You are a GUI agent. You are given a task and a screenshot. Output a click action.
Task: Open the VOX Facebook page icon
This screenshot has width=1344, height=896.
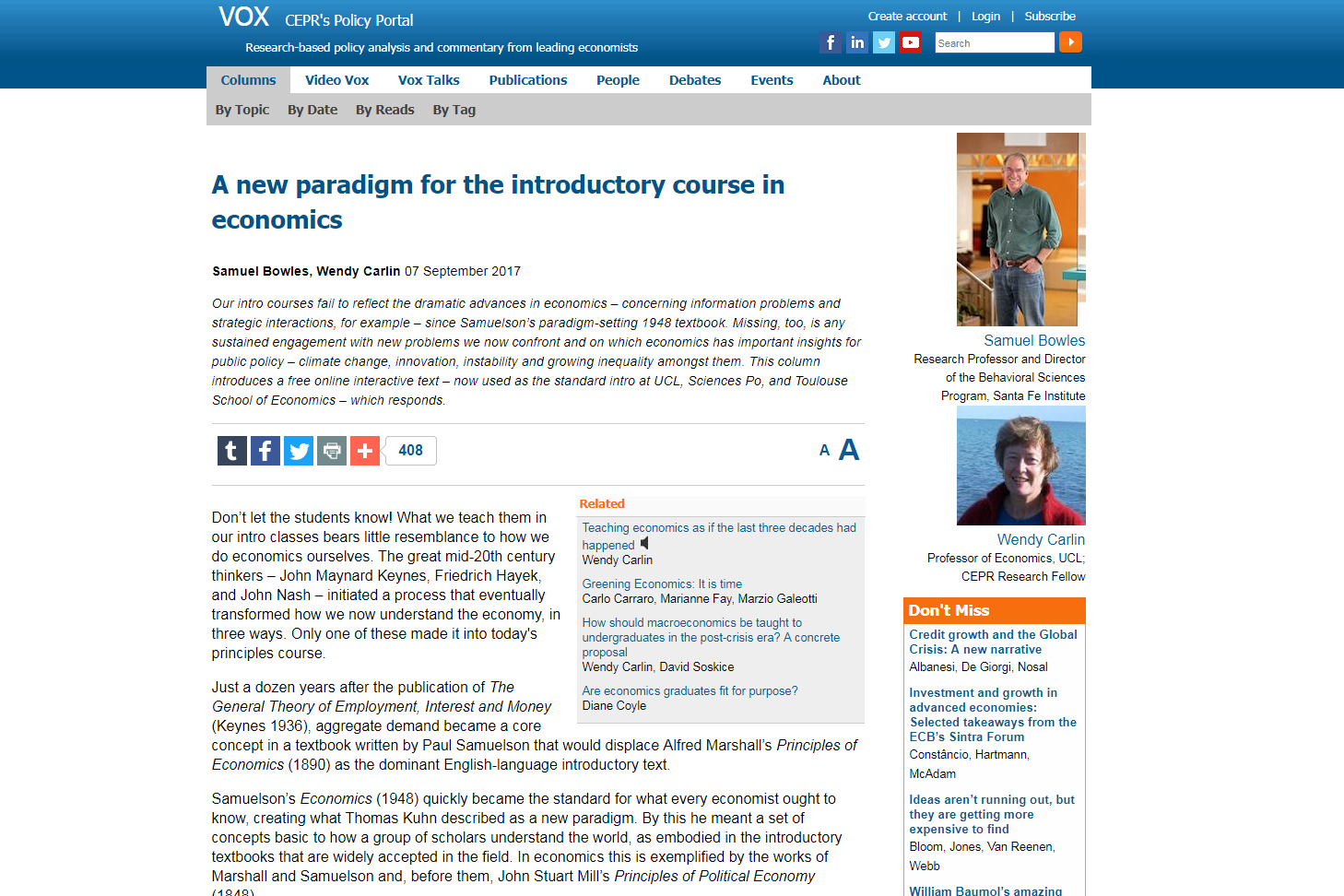pyautogui.click(x=831, y=42)
